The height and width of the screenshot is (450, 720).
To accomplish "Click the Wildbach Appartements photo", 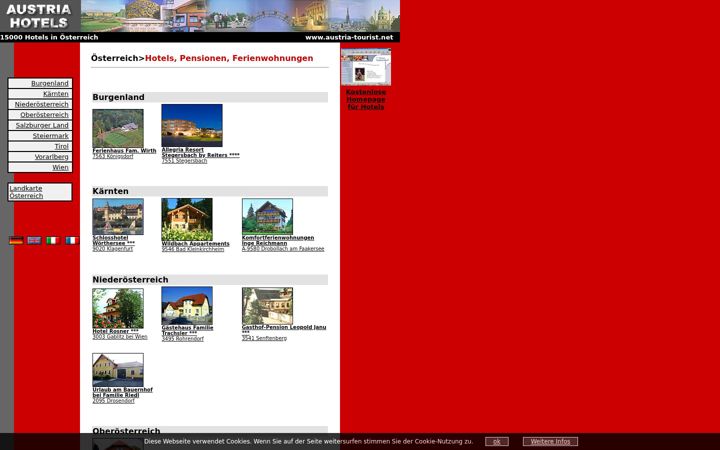I will pyautogui.click(x=187, y=219).
